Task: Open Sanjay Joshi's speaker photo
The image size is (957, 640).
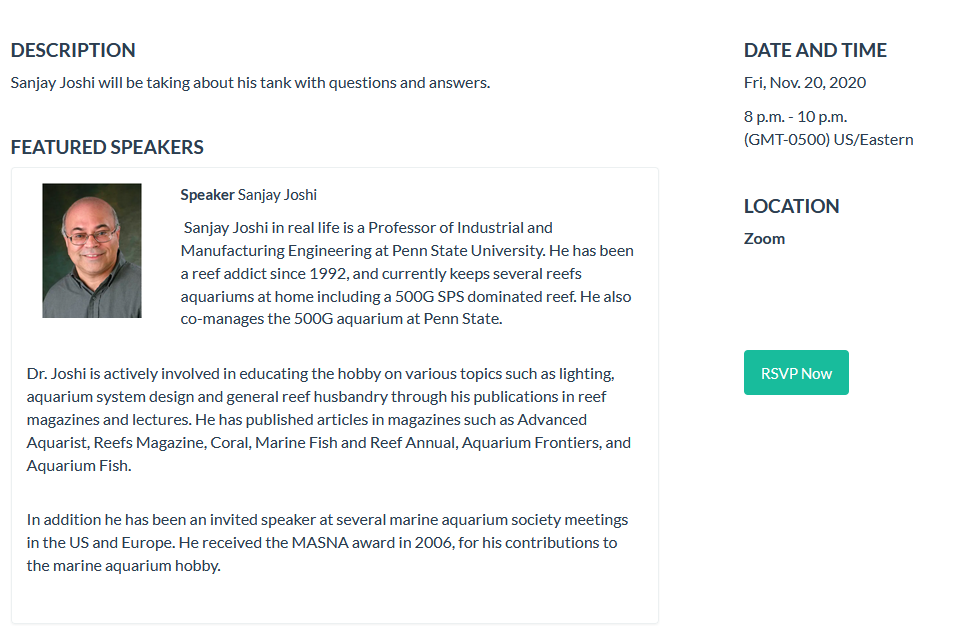Action: (x=92, y=251)
